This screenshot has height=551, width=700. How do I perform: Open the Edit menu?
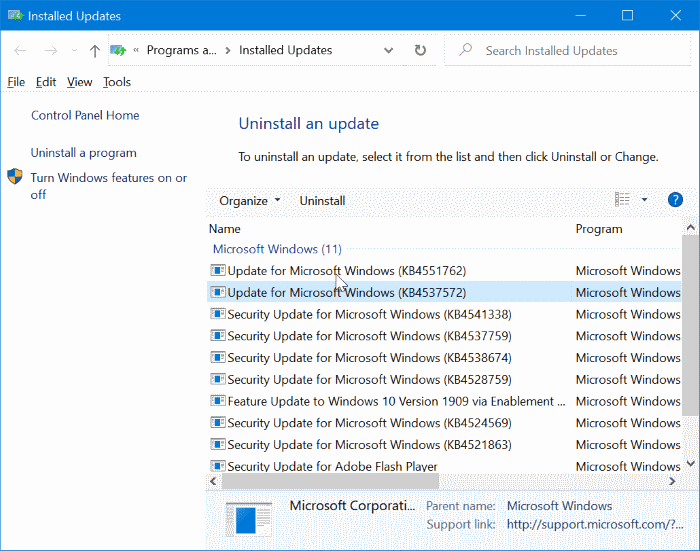(46, 82)
